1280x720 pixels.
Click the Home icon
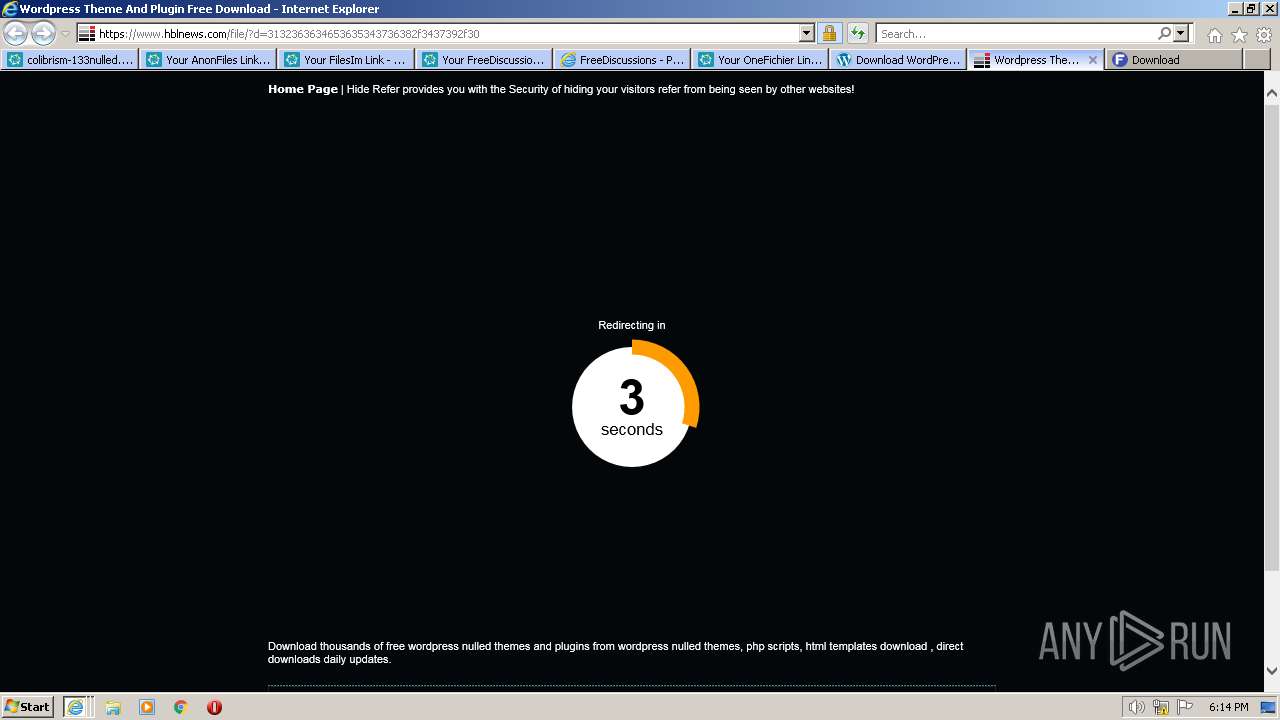[x=1214, y=35]
